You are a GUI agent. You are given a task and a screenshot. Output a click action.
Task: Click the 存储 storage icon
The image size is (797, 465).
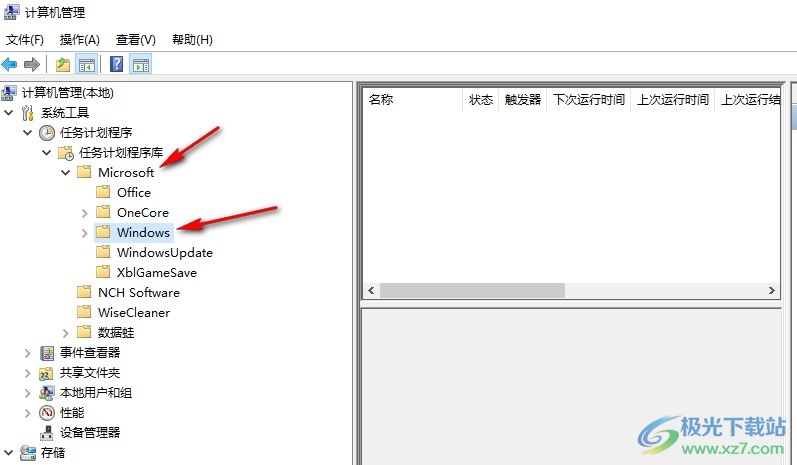pyautogui.click(x=28, y=452)
